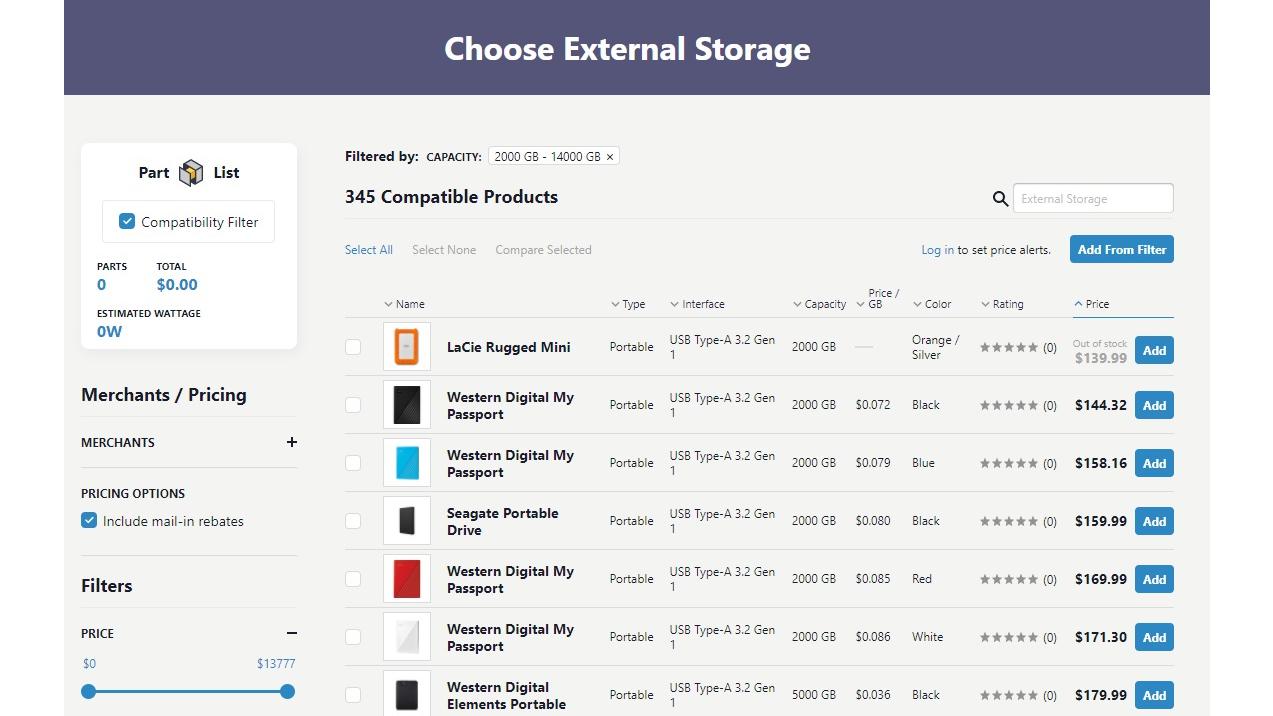Sort by the Name column
The width and height of the screenshot is (1273, 716).
(404, 304)
